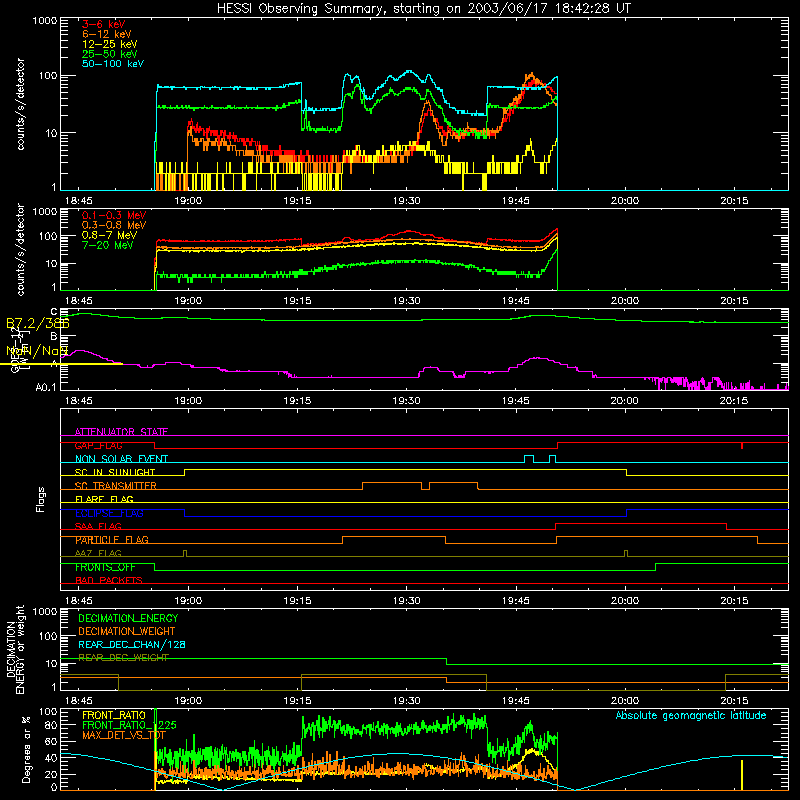The height and width of the screenshot is (800, 800).
Task: Click the 12-25 keV legend label
Action: coord(110,44)
